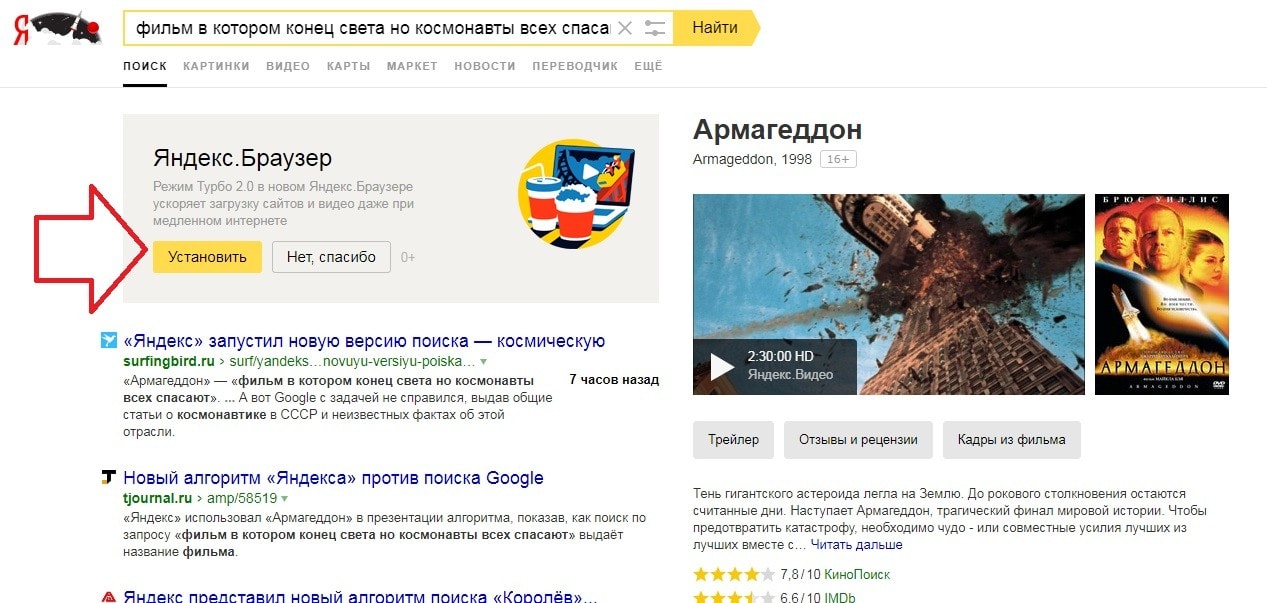
Task: Click the Yandex Browser popcorn illustration
Action: click(576, 193)
